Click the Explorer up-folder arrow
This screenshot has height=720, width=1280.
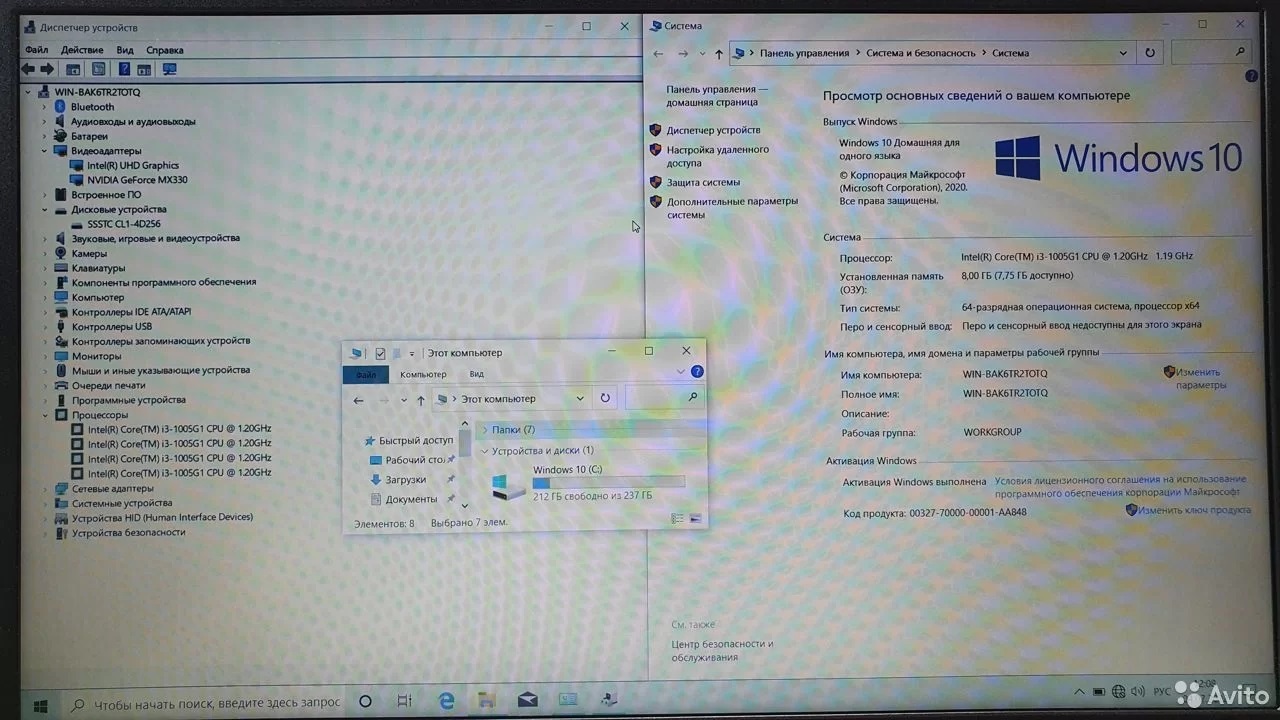click(421, 400)
